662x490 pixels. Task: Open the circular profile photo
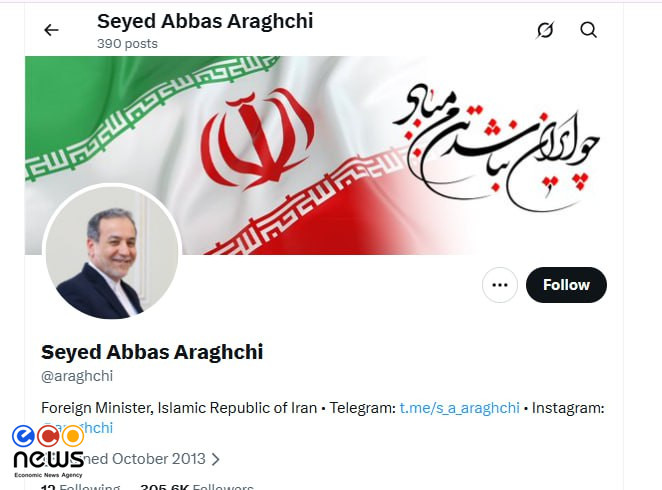click(112, 253)
